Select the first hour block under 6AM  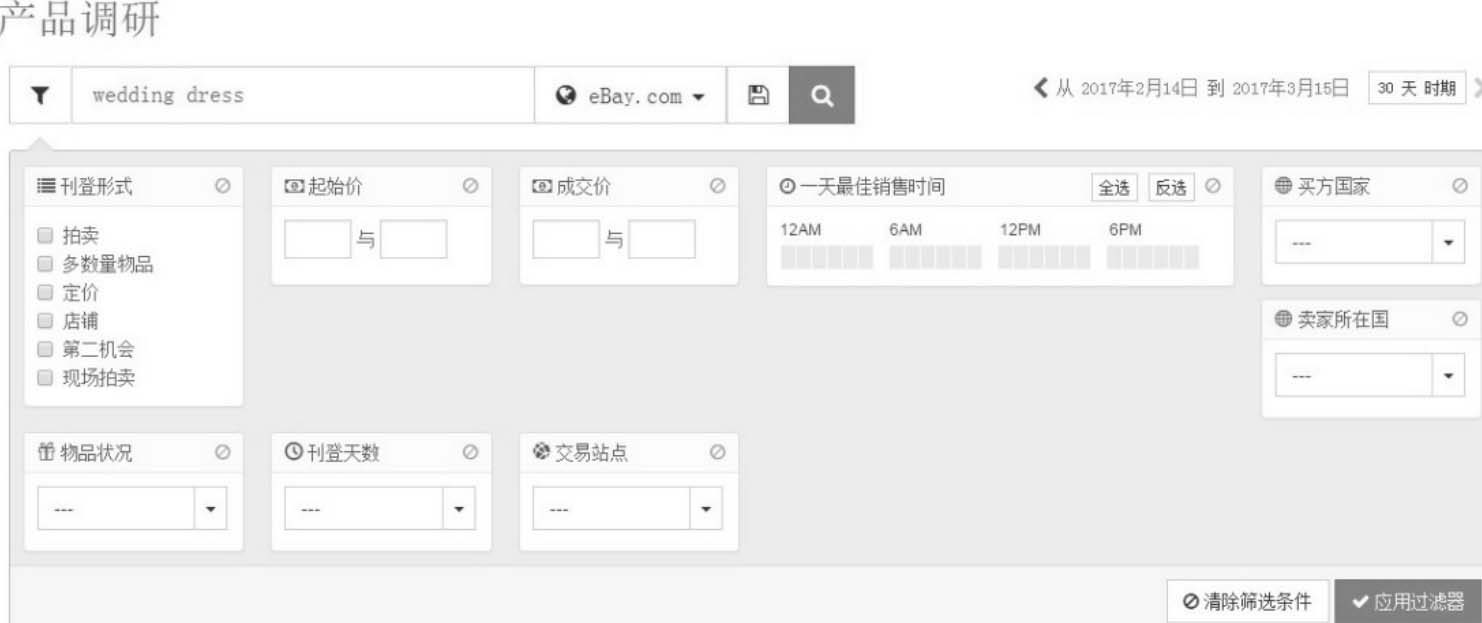coord(897,258)
